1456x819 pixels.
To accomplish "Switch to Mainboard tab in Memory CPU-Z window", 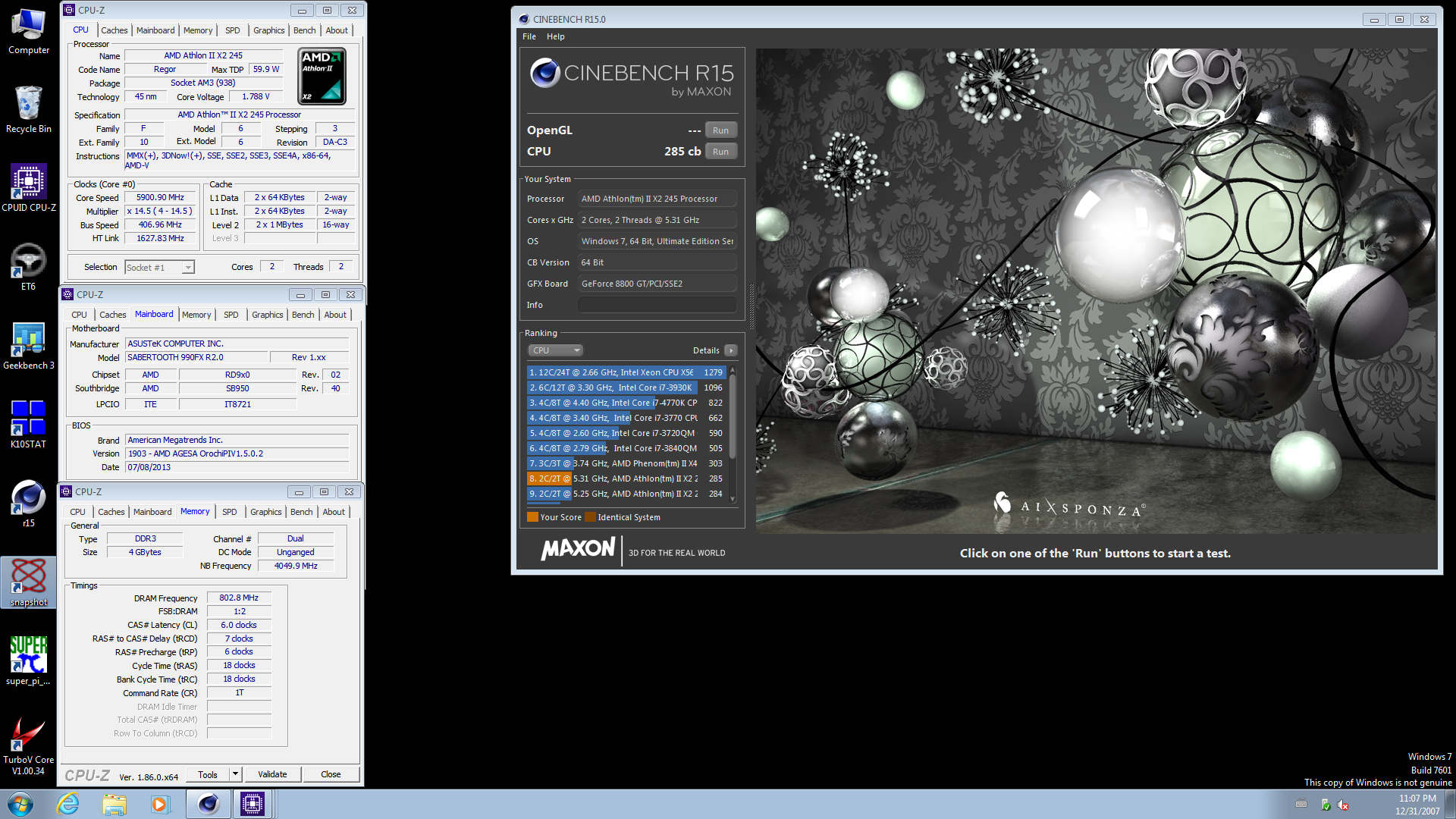I will (152, 512).
